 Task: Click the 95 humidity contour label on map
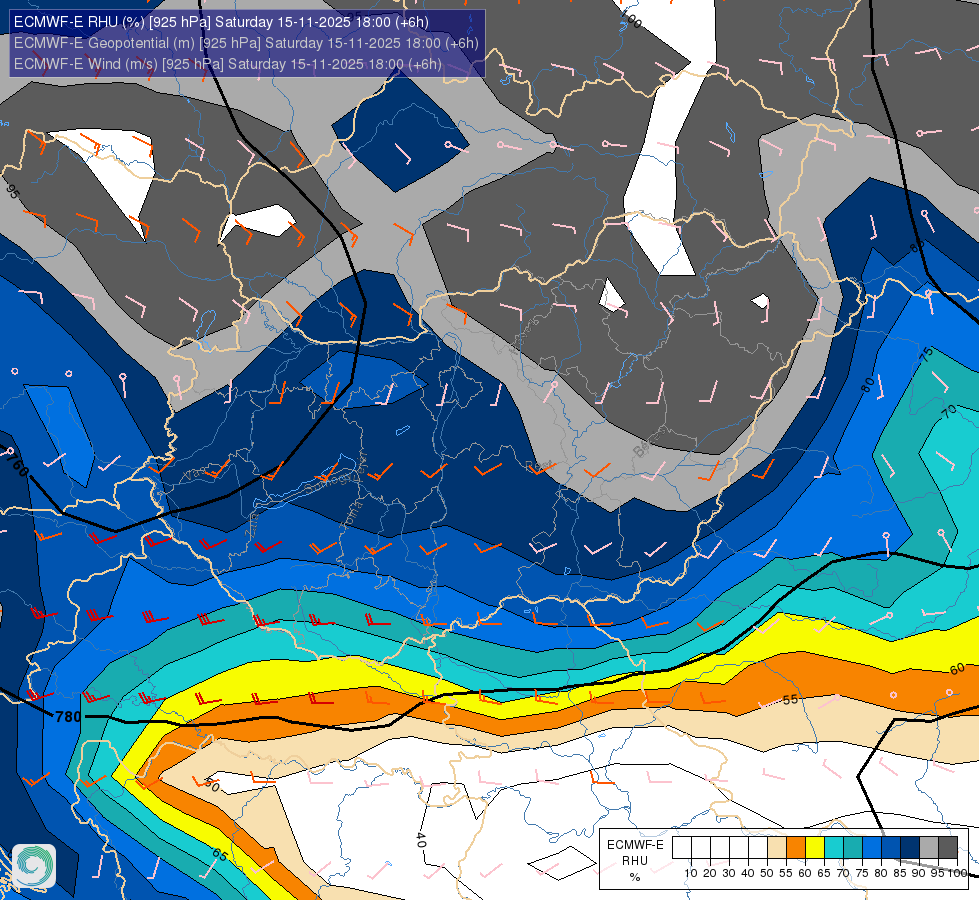point(13,192)
